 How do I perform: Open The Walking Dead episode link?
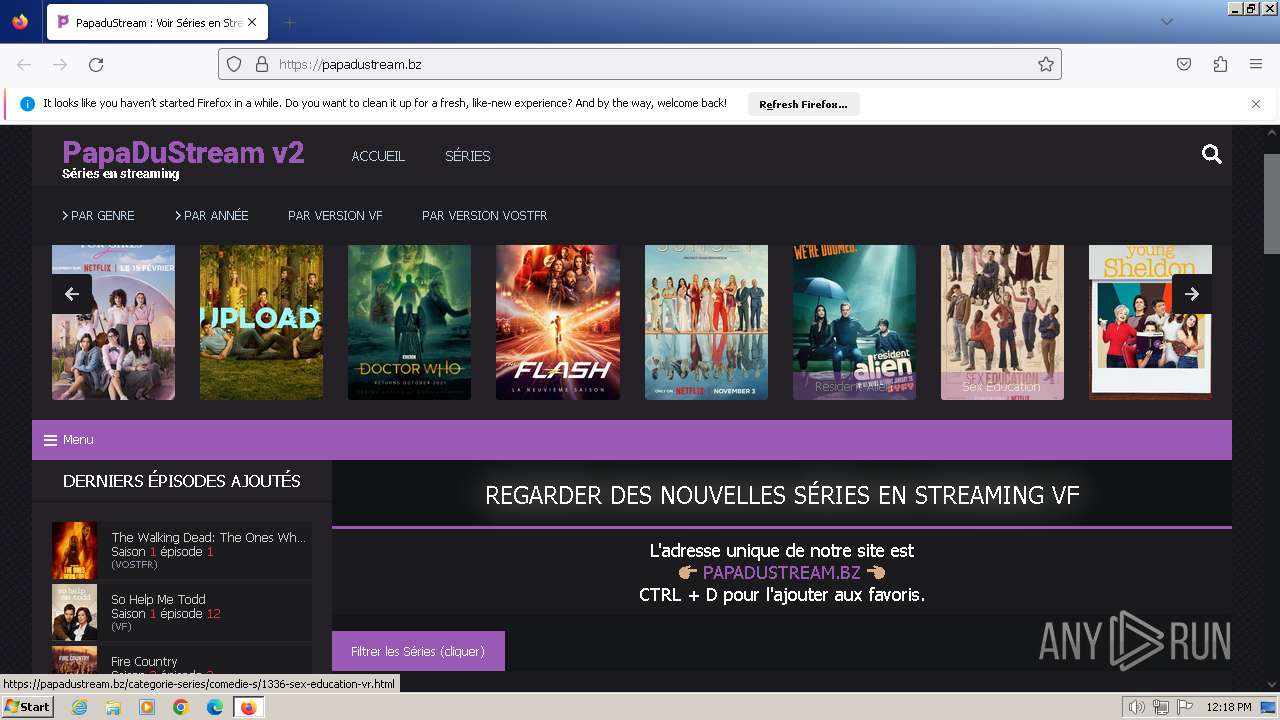tap(208, 537)
